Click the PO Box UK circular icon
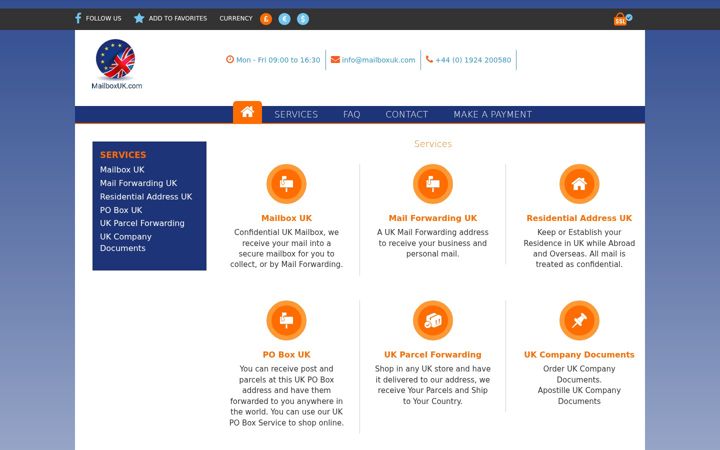 pyautogui.click(x=287, y=320)
